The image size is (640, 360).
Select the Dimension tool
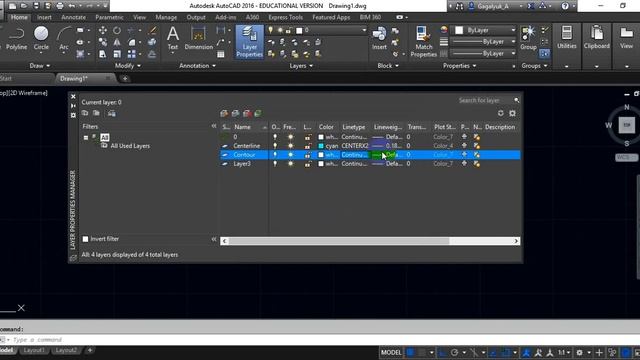point(198,38)
